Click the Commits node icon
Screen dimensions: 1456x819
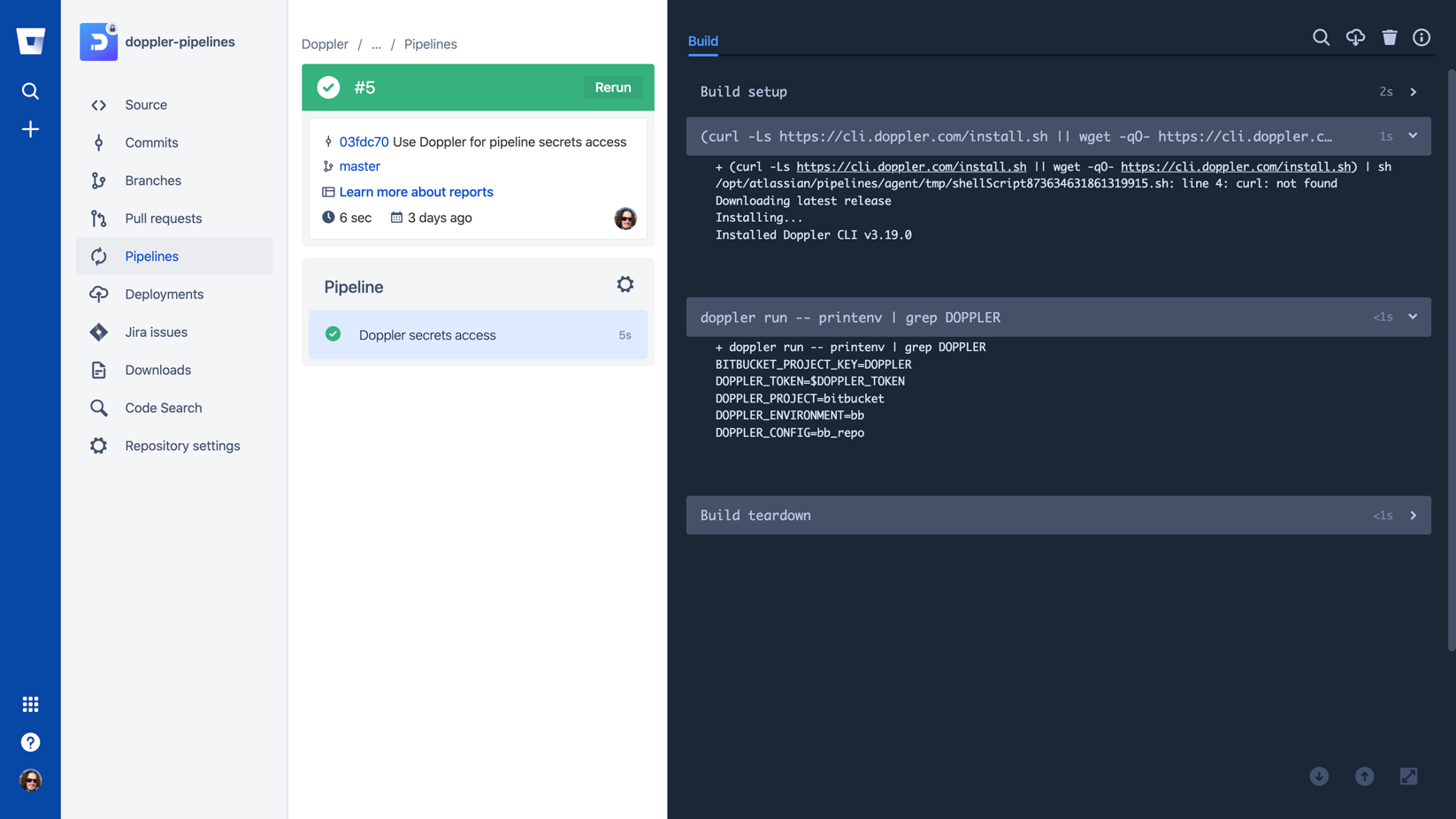click(98, 142)
